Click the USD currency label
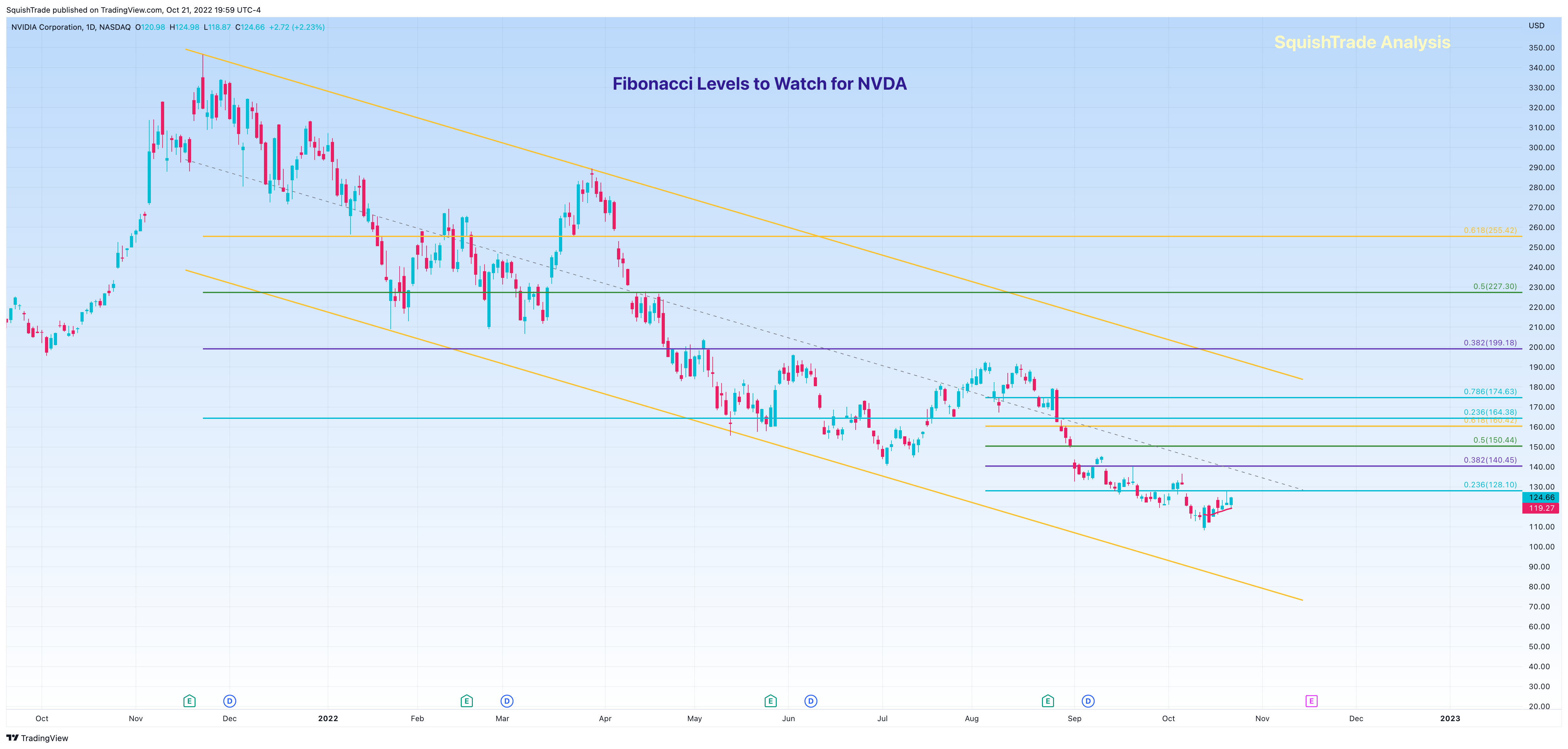This screenshot has height=749, width=1568. click(1536, 26)
